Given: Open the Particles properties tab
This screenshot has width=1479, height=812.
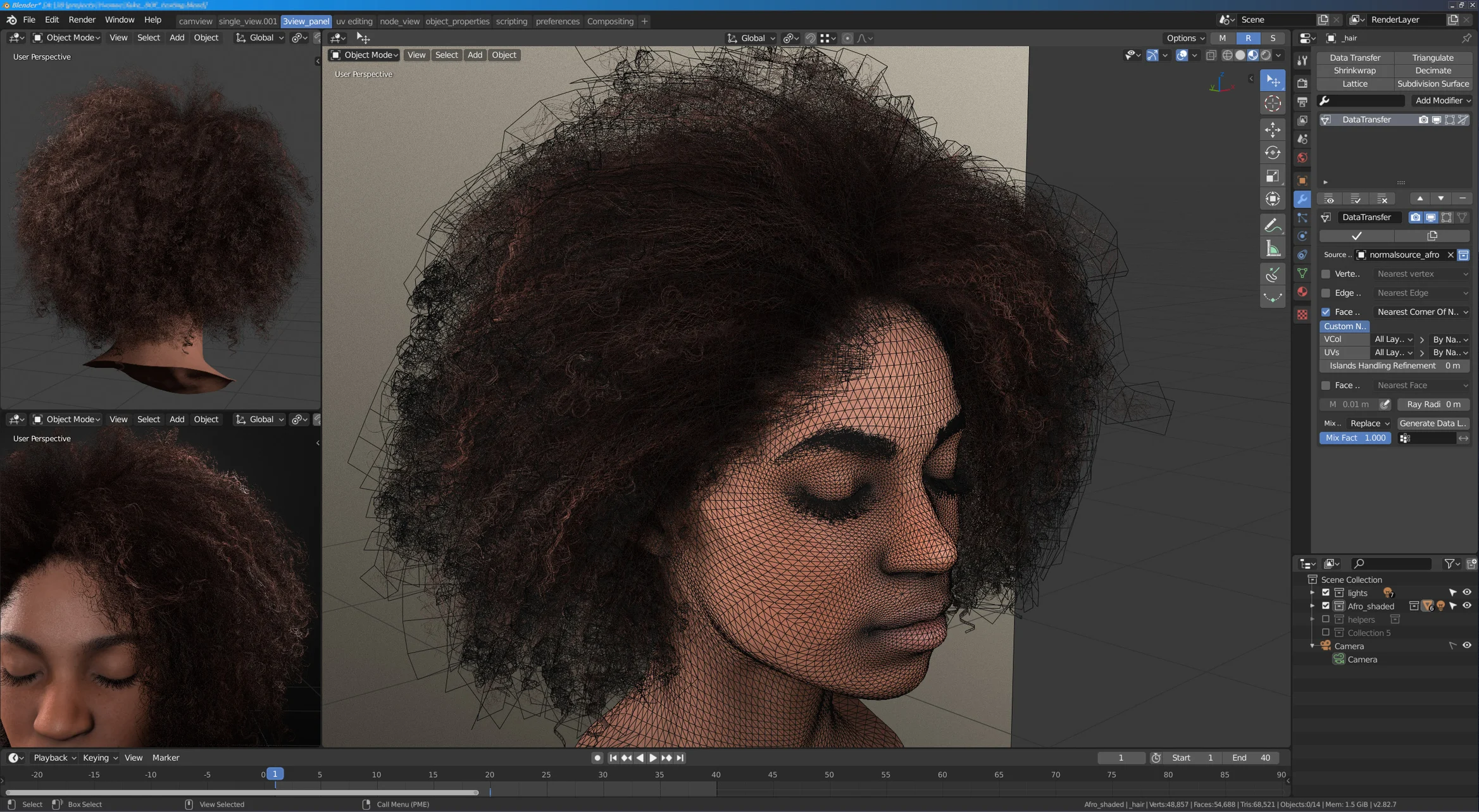Looking at the screenshot, I should [1302, 218].
